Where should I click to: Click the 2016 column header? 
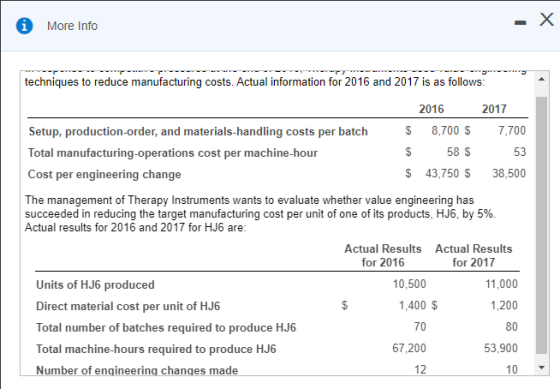[x=431, y=109]
